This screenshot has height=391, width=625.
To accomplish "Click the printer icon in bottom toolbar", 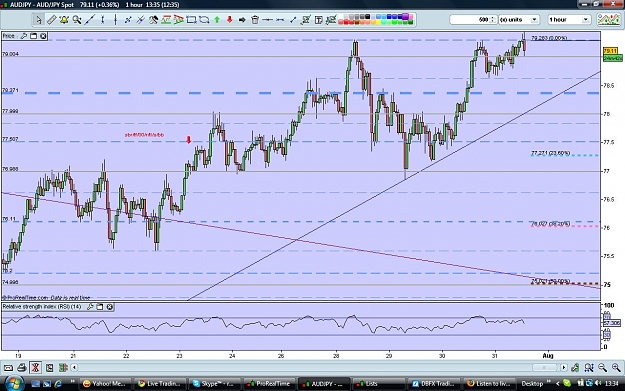I will 22,367.
